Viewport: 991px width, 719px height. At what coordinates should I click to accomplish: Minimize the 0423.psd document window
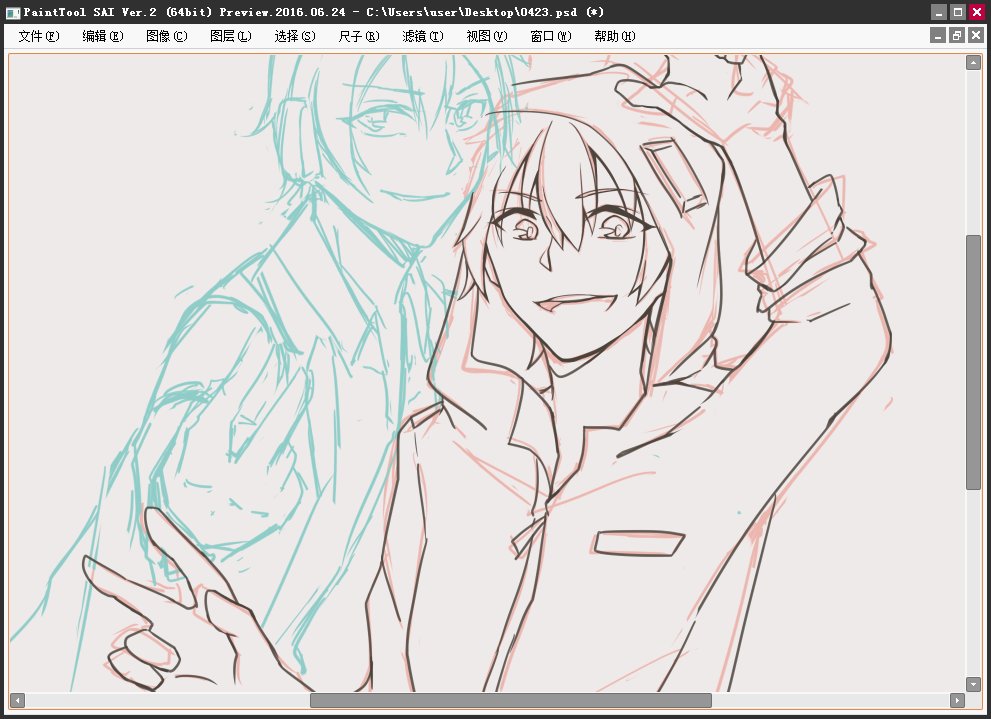(x=939, y=35)
